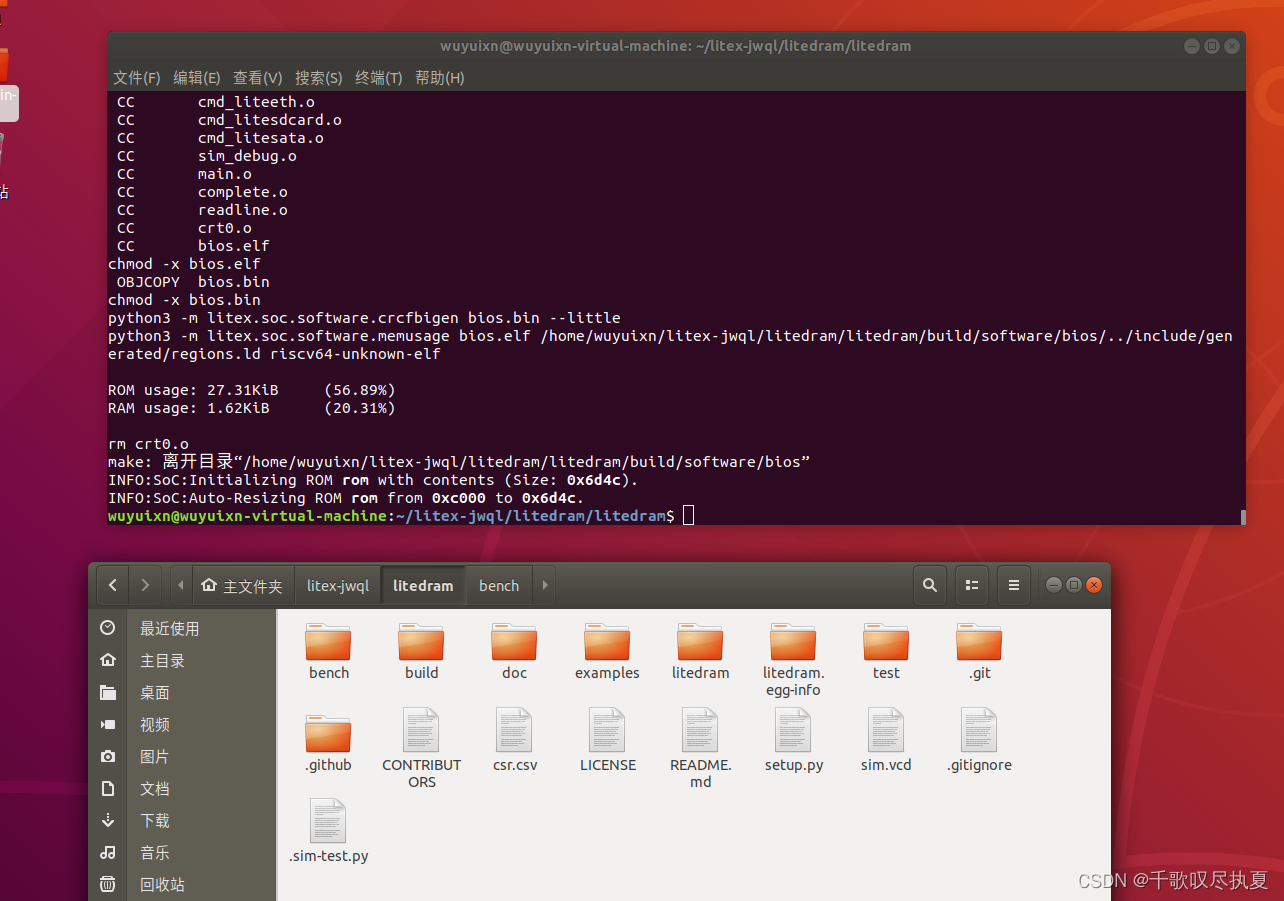Select the LICENSE file icon
The width and height of the screenshot is (1284, 901).
(x=607, y=730)
